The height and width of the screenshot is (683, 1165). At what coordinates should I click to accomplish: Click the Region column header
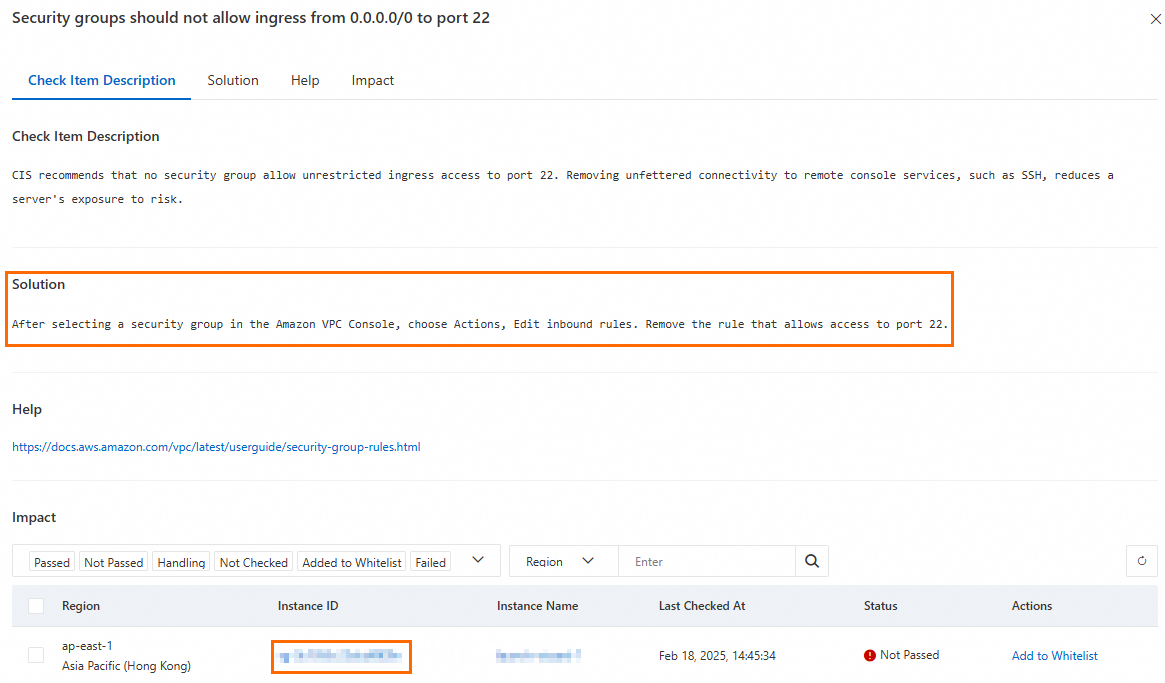[x=81, y=606]
